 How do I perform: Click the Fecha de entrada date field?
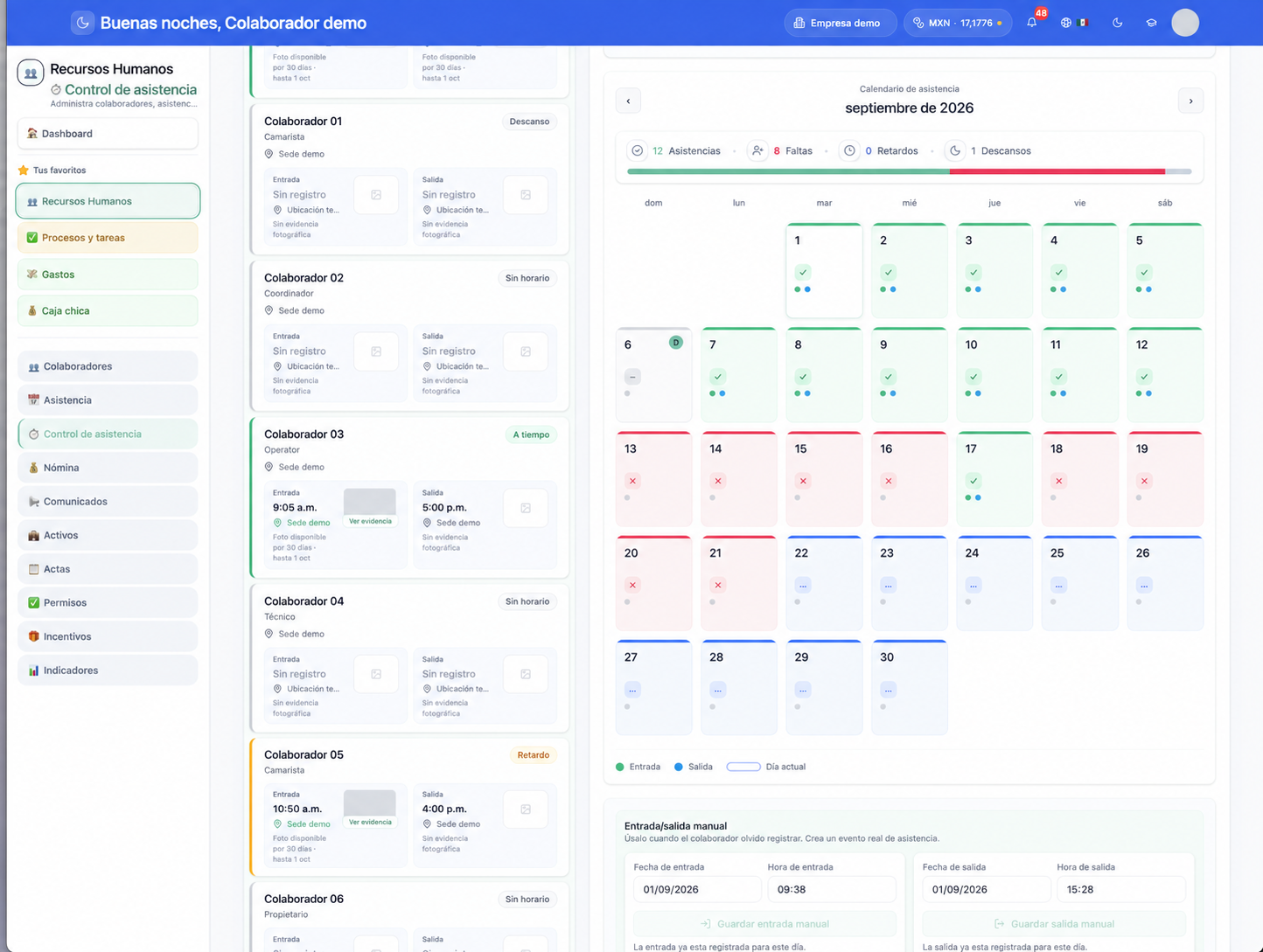pos(697,889)
